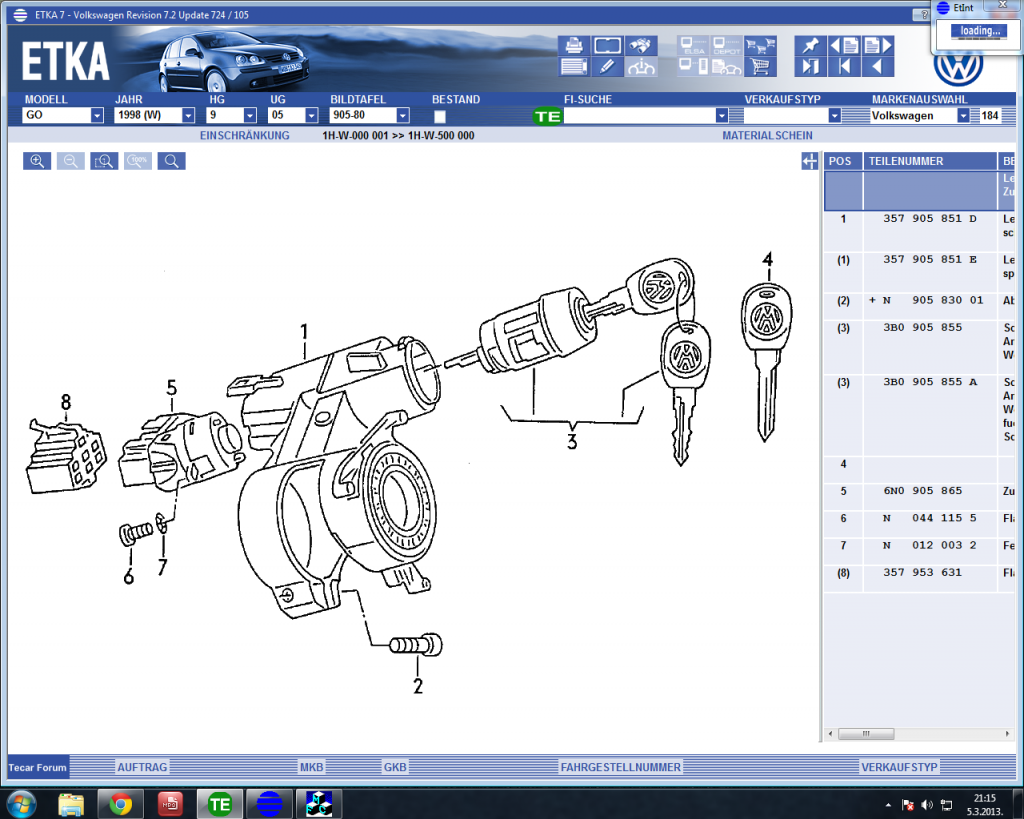
Task: Click the printer icon in ETKA toolbar
Action: 574,45
